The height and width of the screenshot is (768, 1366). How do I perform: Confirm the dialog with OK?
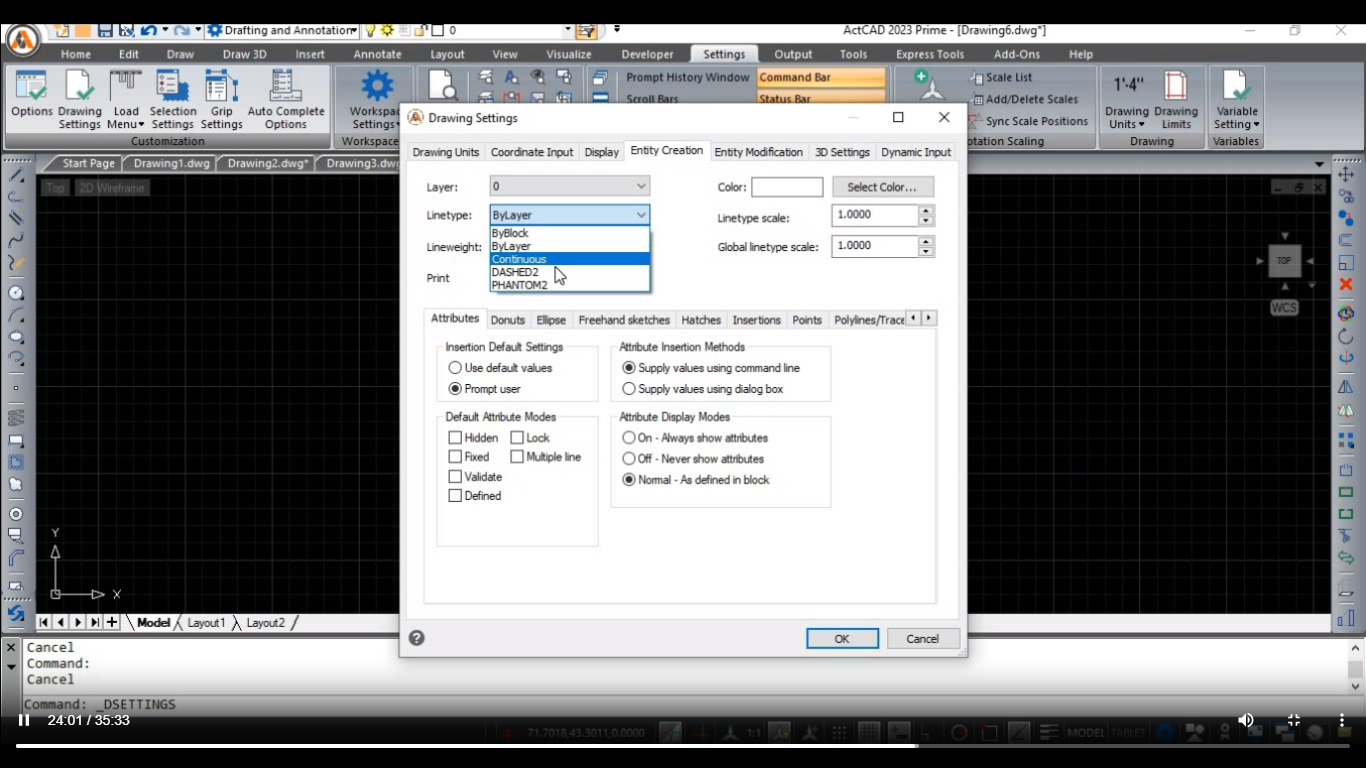[x=842, y=639]
